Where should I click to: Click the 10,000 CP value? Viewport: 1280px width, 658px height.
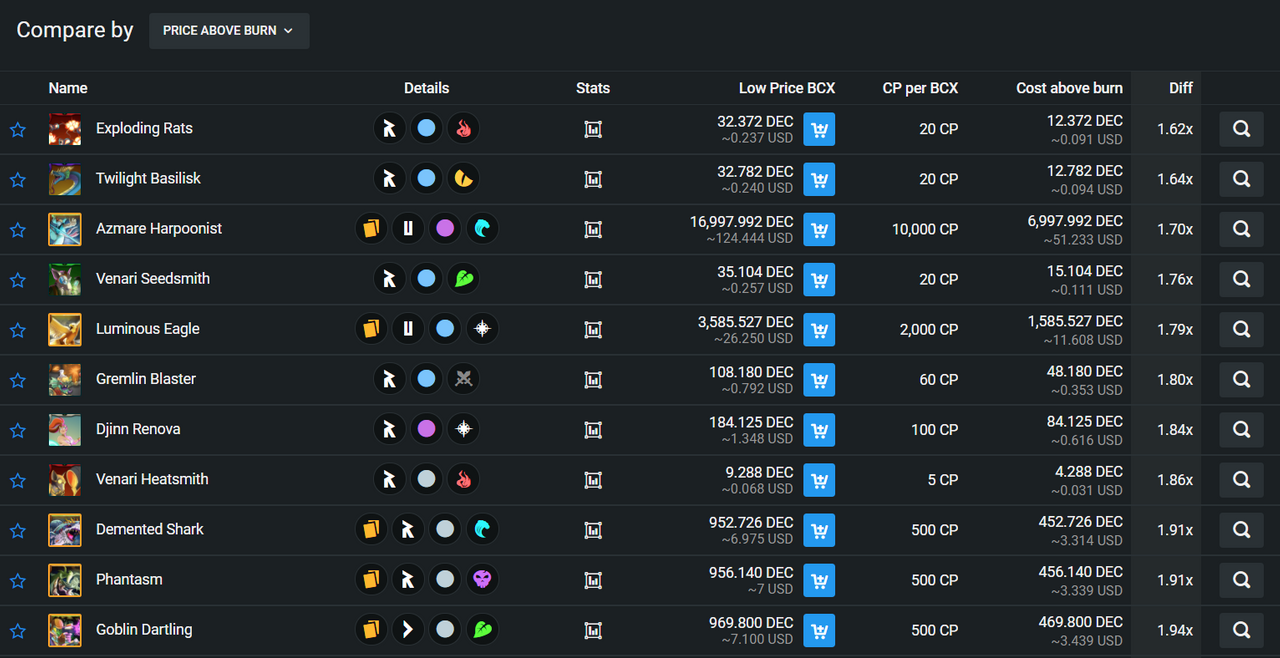pyautogui.click(x=925, y=229)
